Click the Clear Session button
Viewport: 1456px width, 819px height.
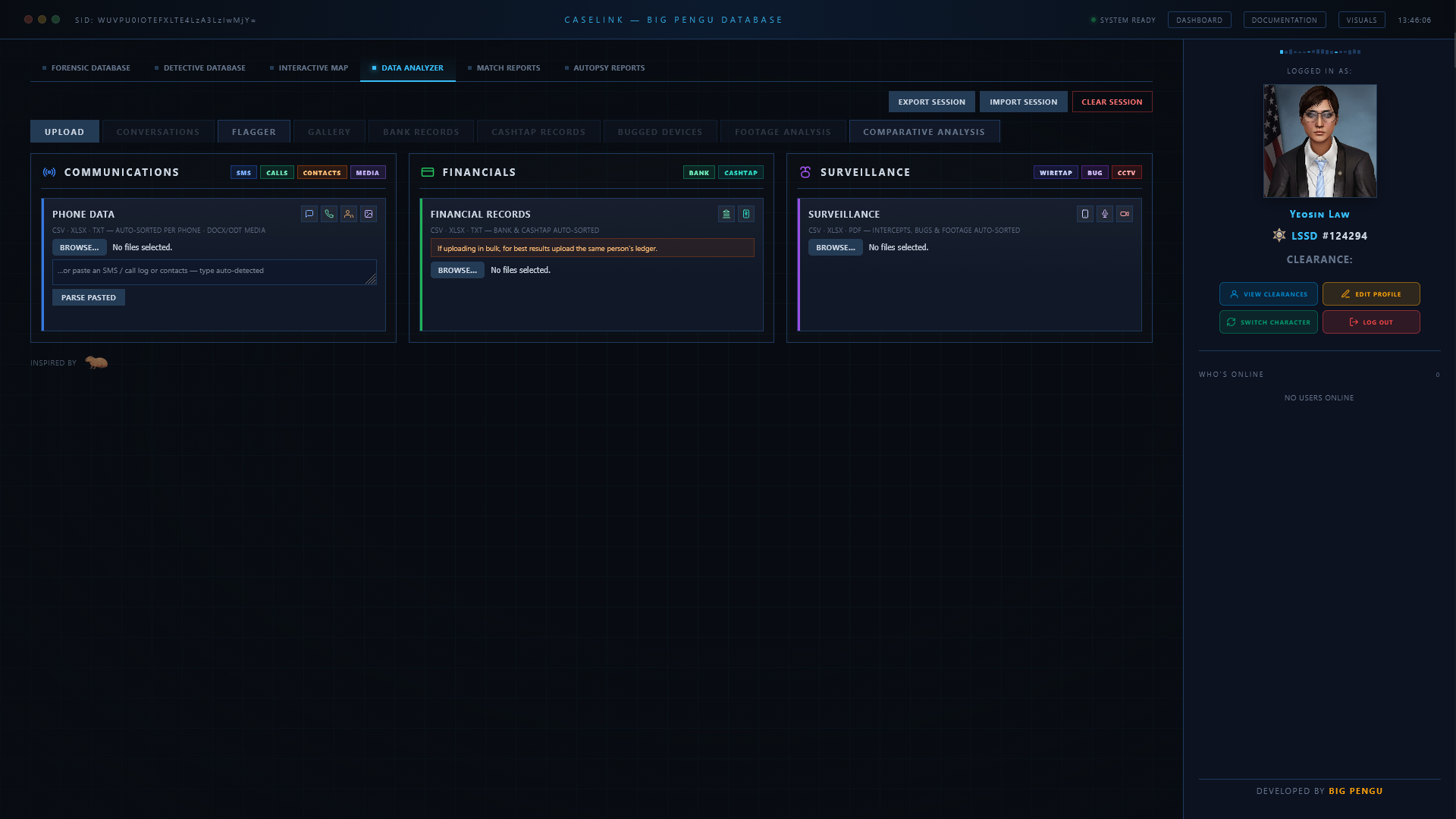pos(1112,102)
